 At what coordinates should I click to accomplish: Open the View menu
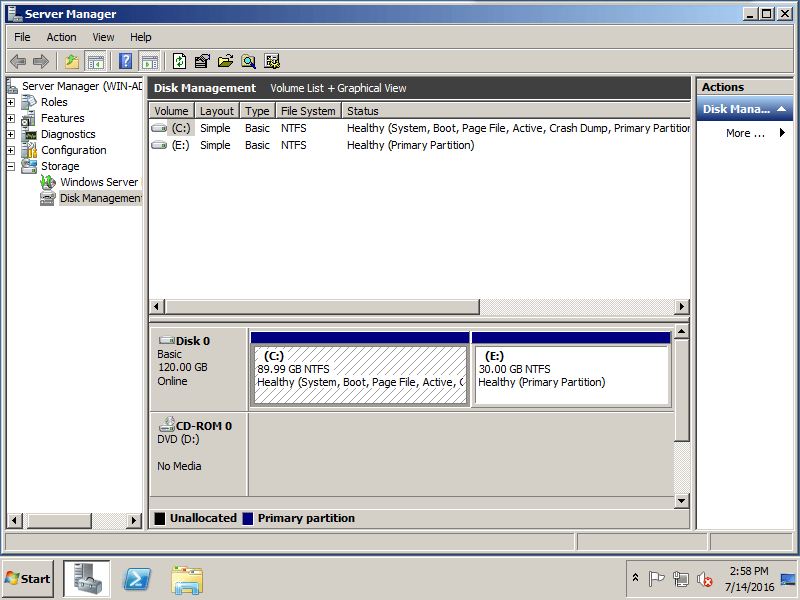click(x=103, y=37)
